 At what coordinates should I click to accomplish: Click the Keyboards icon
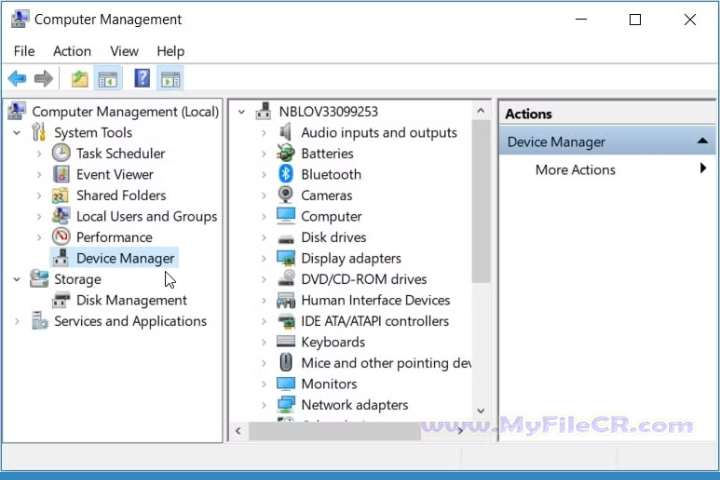[x=286, y=341]
